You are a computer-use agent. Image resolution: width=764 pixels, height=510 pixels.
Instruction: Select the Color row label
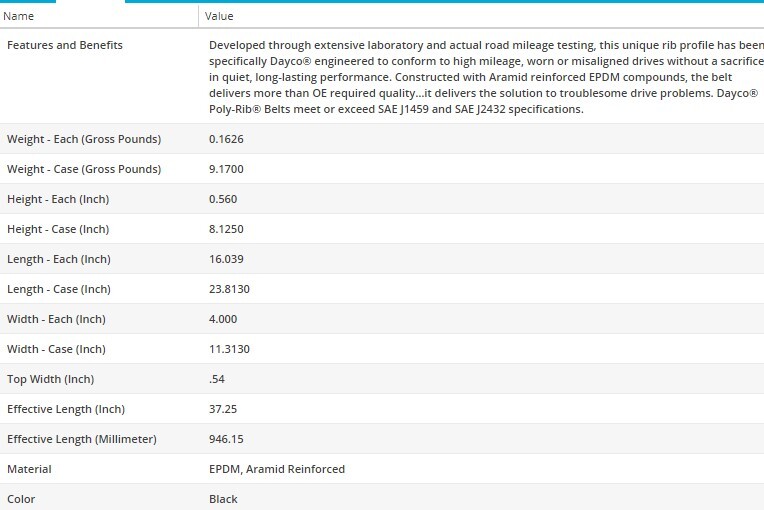pyautogui.click(x=22, y=499)
